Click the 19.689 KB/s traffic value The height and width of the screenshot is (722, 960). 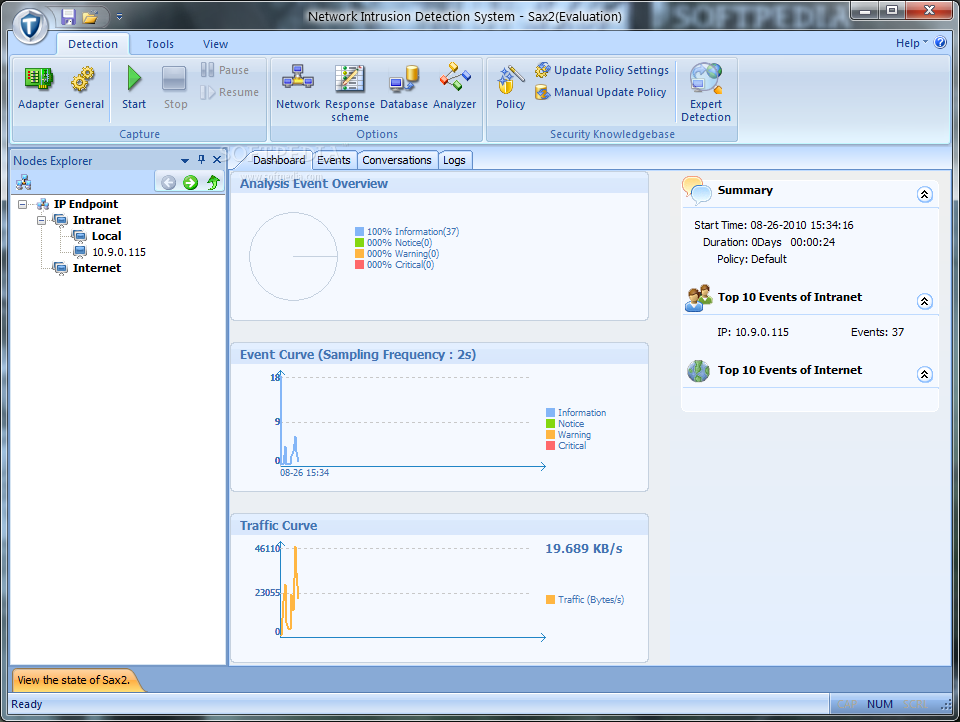pos(583,549)
